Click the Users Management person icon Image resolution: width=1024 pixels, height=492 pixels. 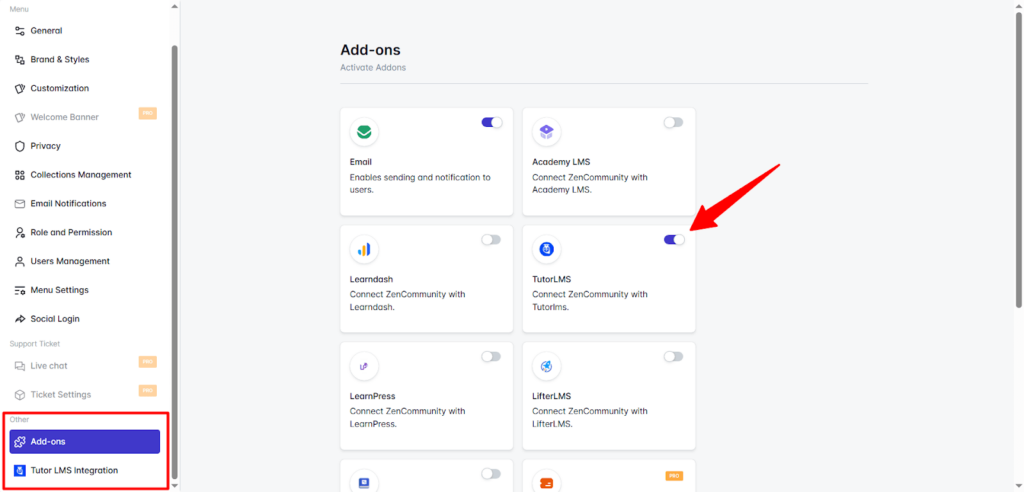coord(20,261)
